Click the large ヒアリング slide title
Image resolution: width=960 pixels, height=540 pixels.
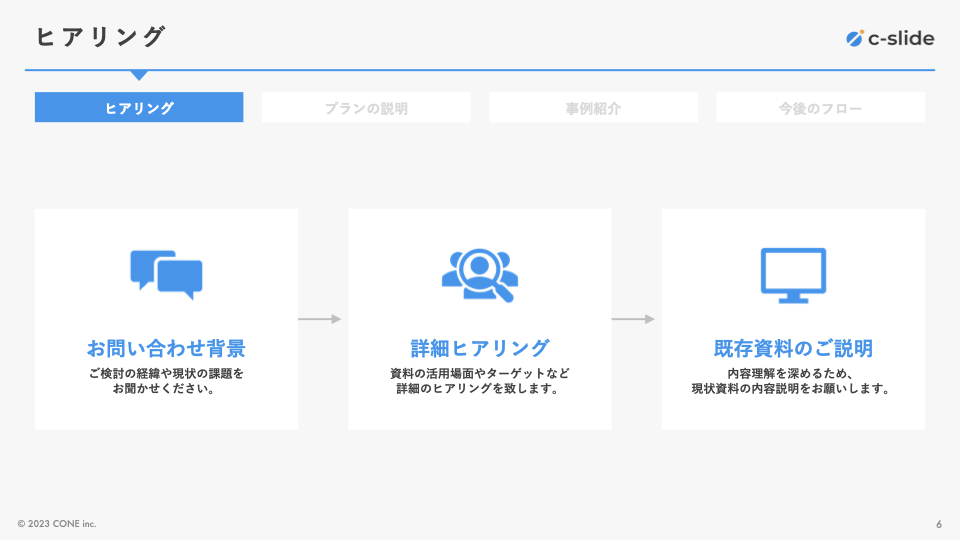[x=100, y=37]
